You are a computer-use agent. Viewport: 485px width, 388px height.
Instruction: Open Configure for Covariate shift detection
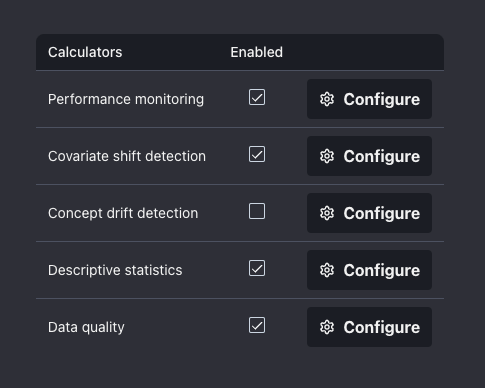(369, 156)
